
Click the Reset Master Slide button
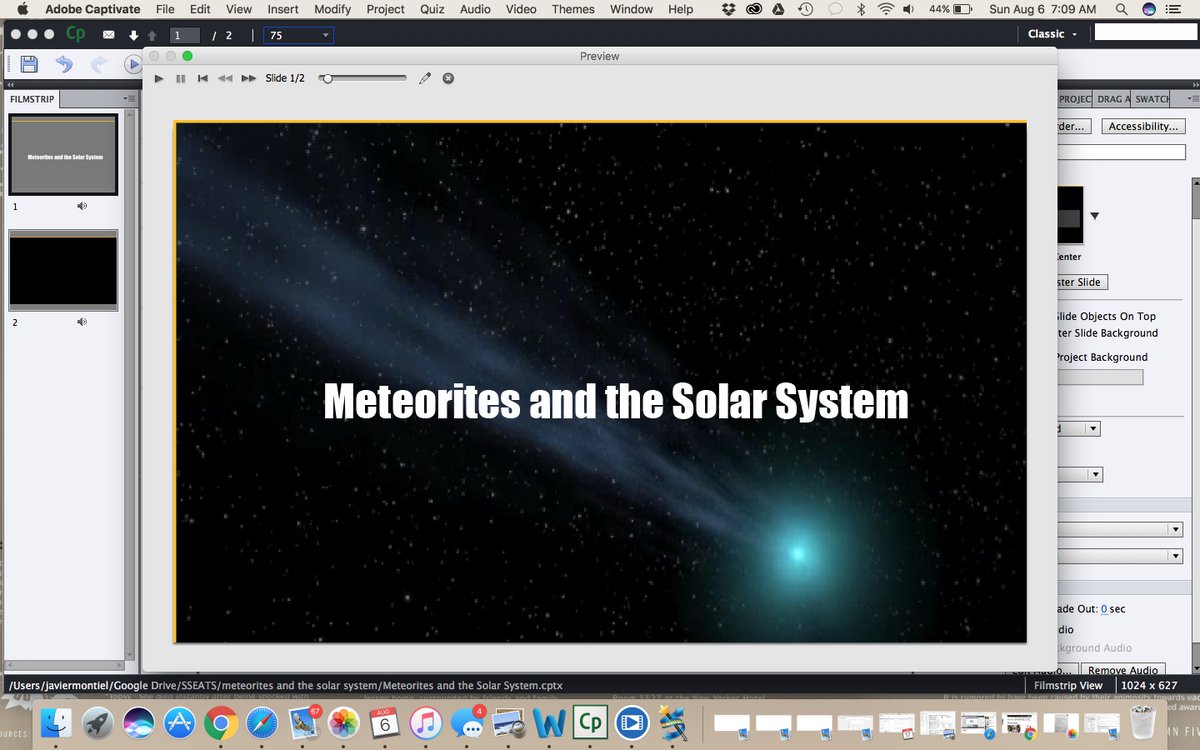click(1082, 282)
